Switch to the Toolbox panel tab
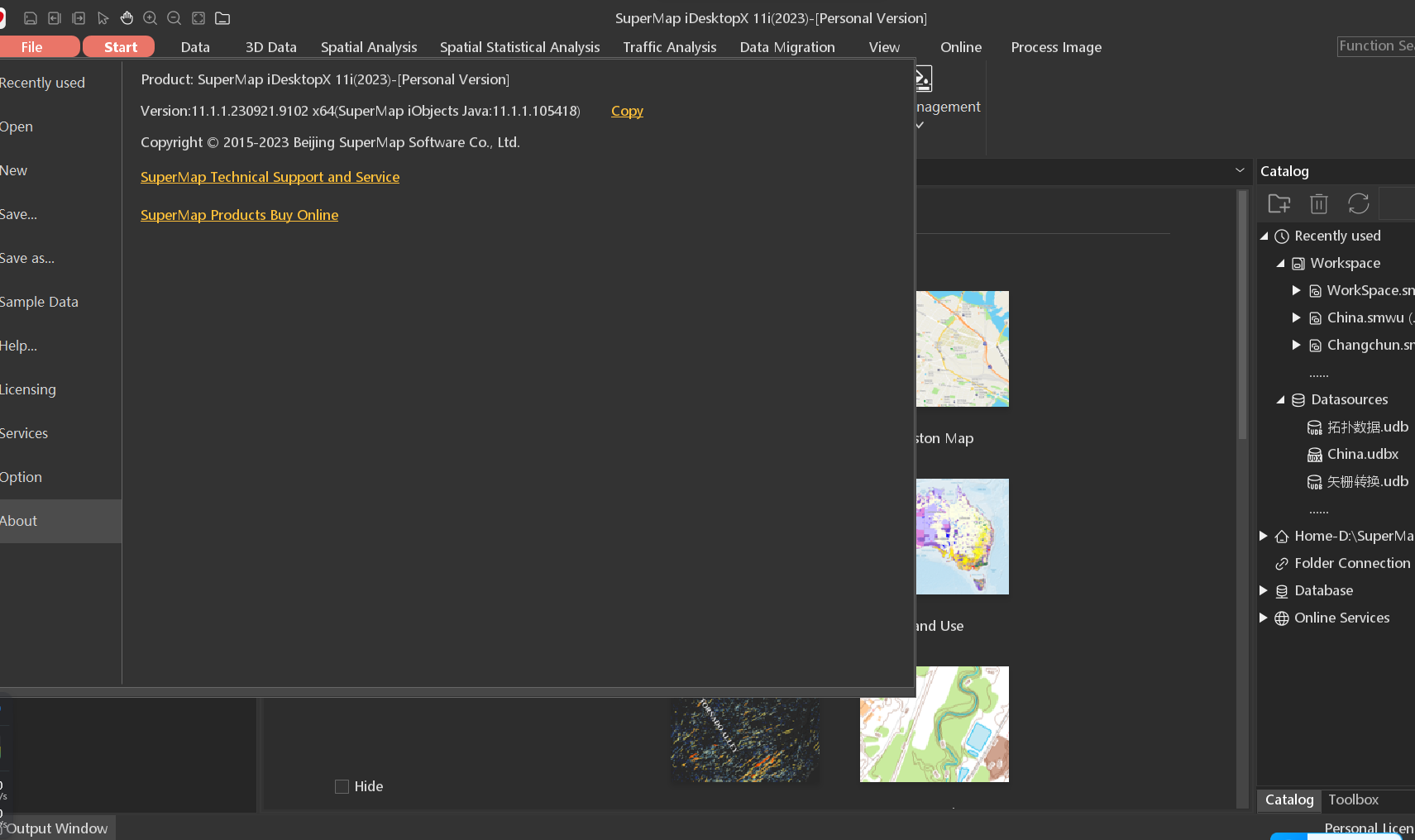1415x840 pixels. point(1353,799)
